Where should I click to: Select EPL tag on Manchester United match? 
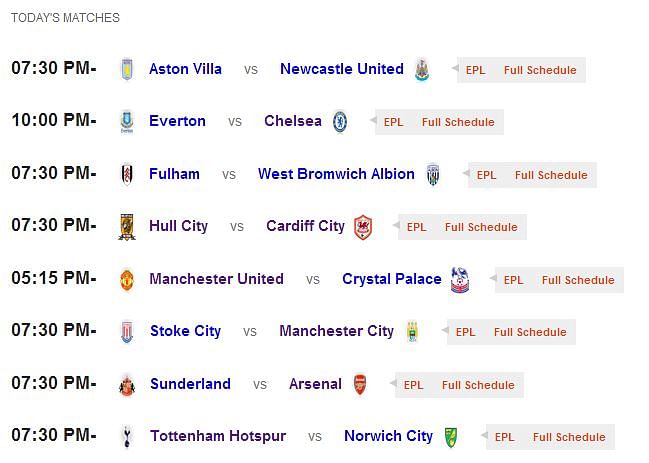(x=513, y=280)
